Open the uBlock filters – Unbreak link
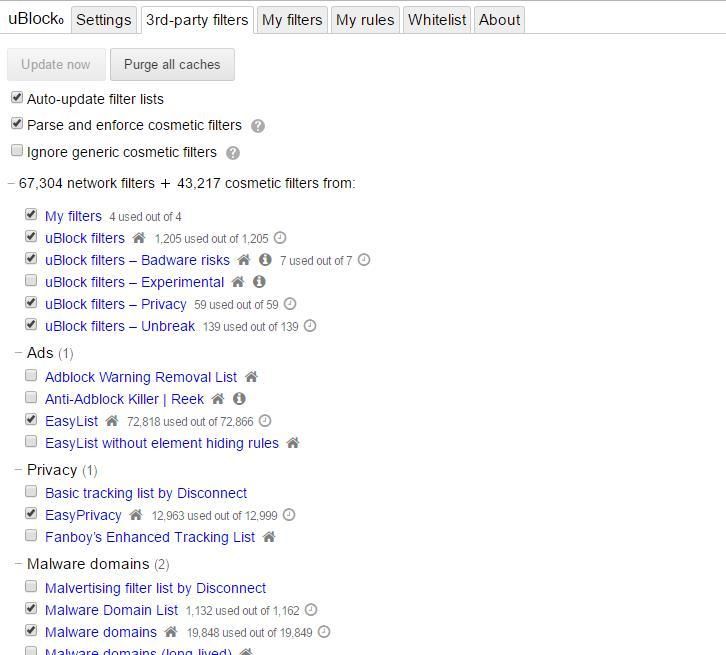The height and width of the screenshot is (655, 726). click(x=120, y=326)
